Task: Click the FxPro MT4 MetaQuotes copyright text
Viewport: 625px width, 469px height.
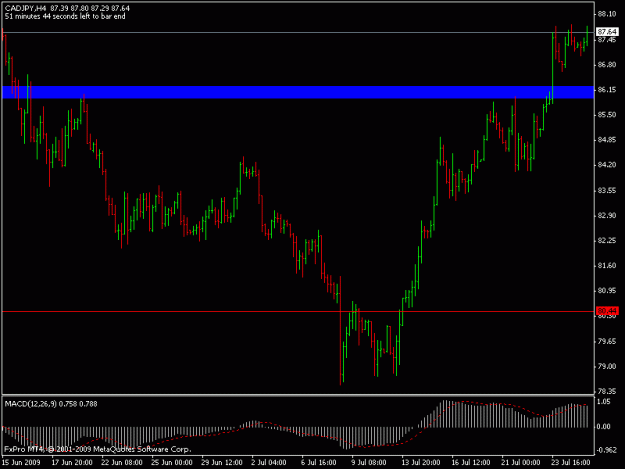Action: [98, 449]
